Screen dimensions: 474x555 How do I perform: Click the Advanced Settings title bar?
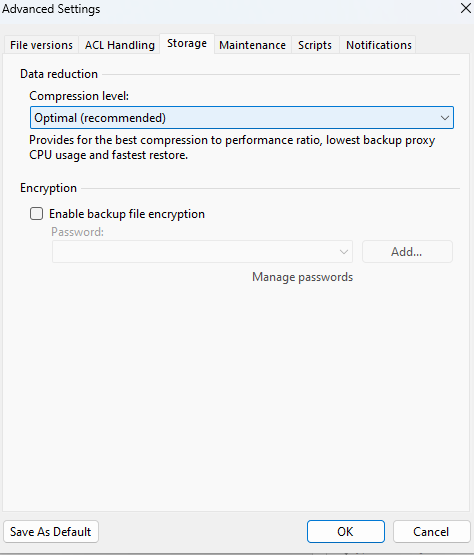[227, 8]
